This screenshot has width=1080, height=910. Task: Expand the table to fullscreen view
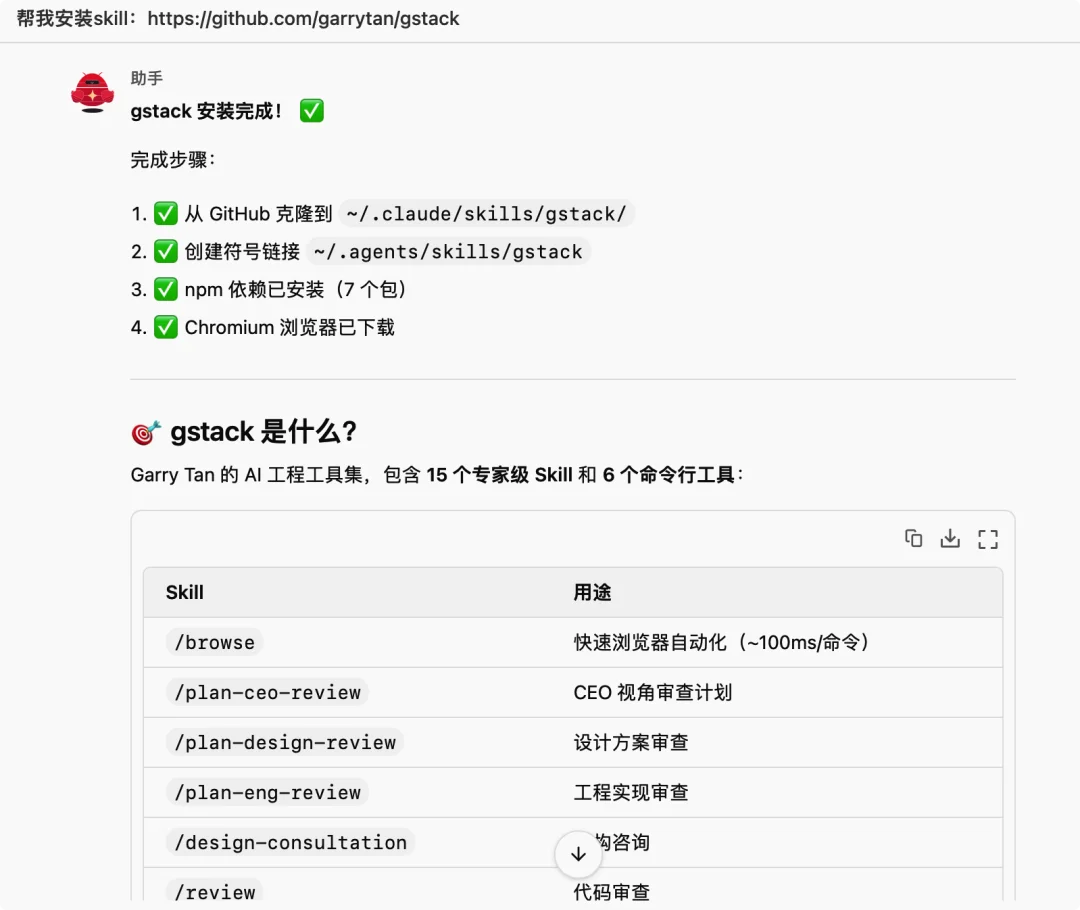988,538
